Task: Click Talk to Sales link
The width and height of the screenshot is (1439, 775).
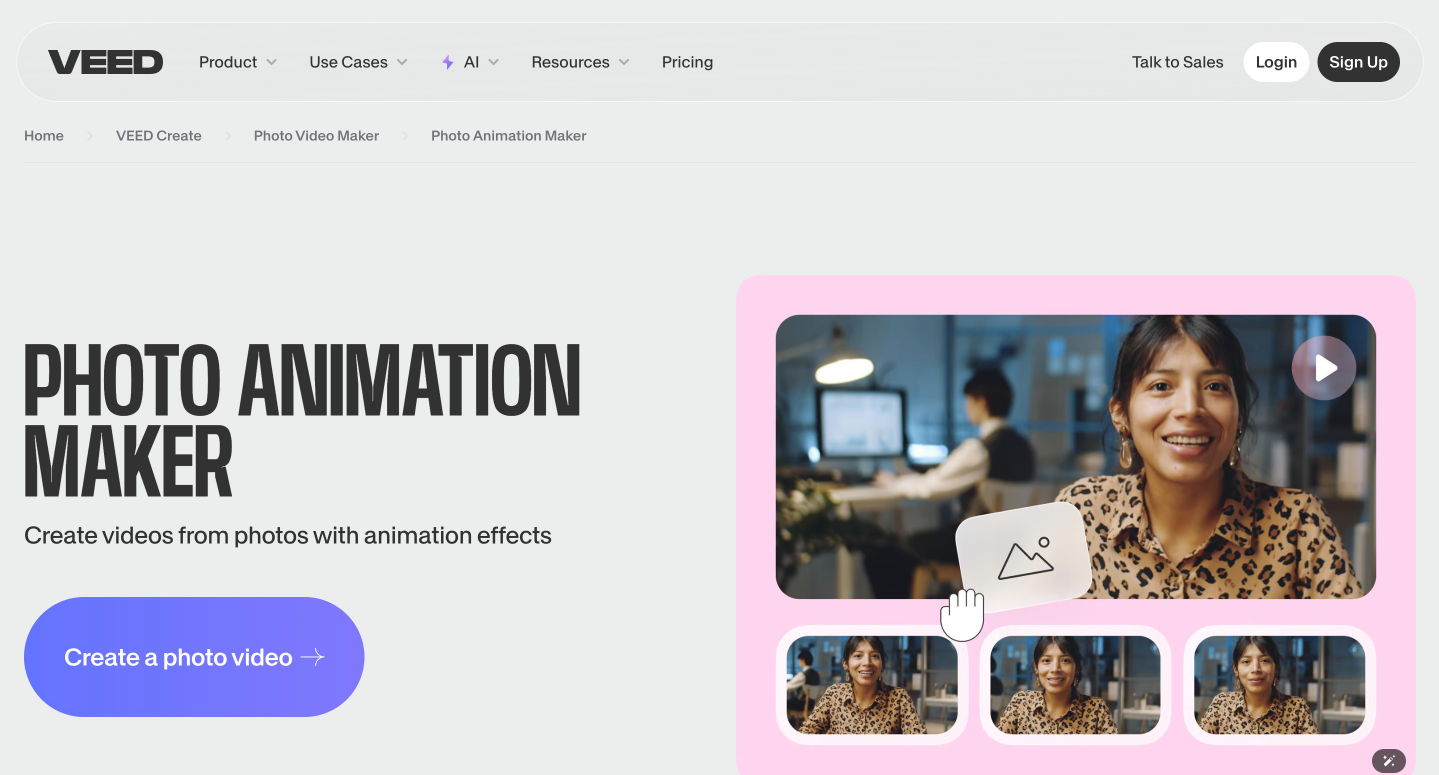Action: point(1177,62)
